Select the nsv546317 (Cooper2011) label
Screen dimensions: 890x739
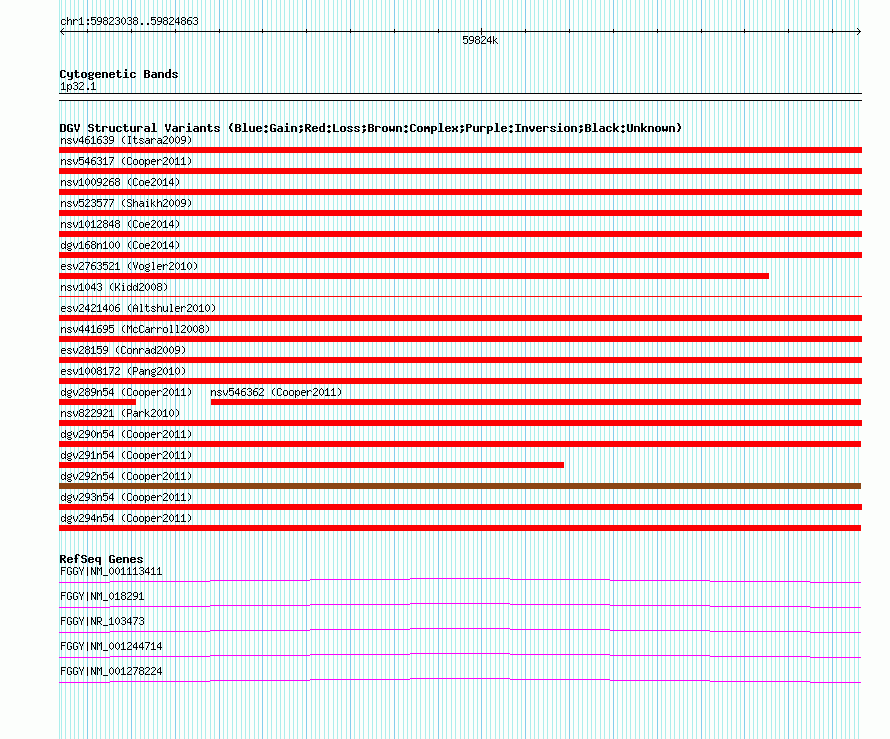[x=126, y=161]
